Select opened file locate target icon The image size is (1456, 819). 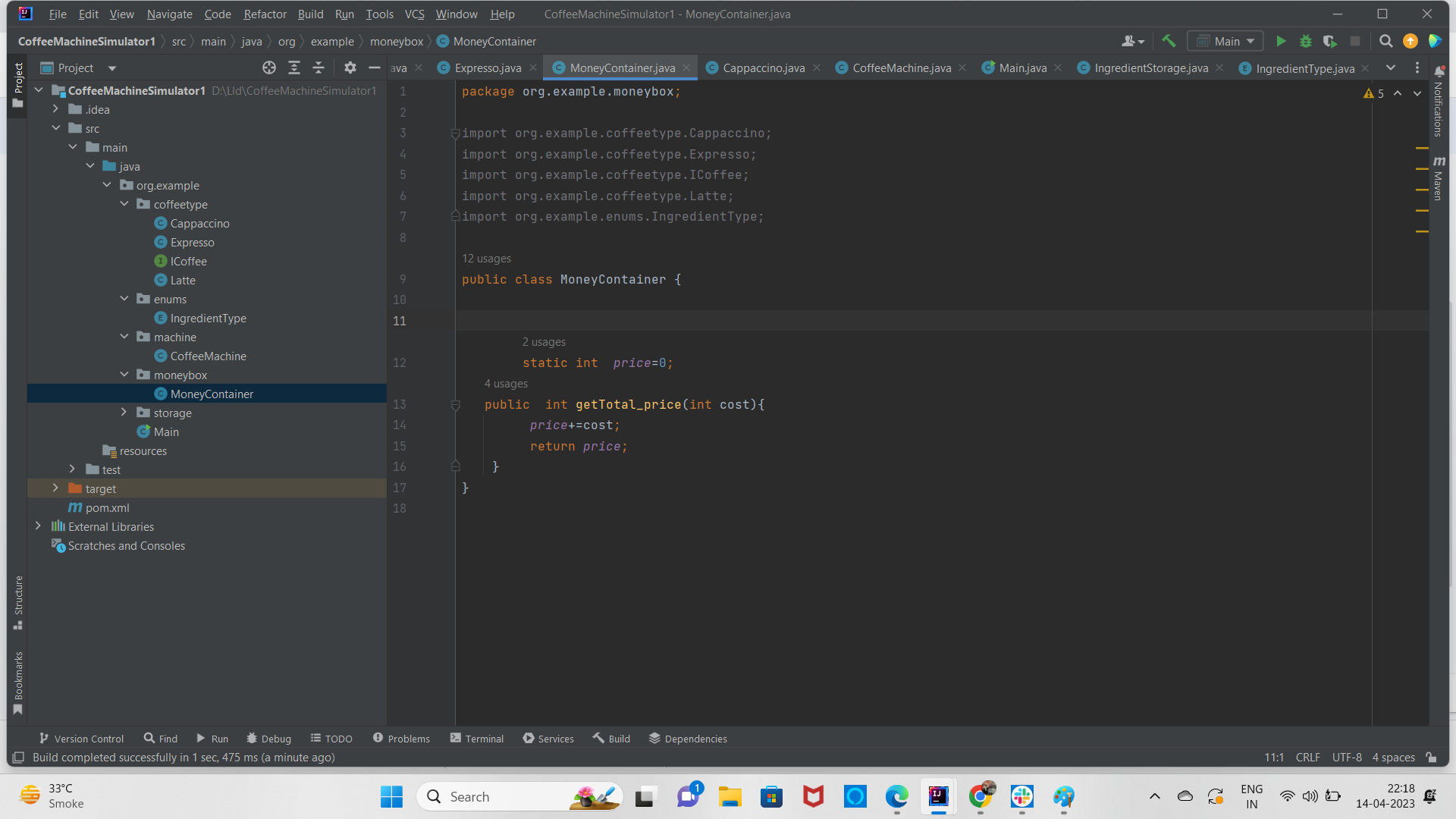269,67
